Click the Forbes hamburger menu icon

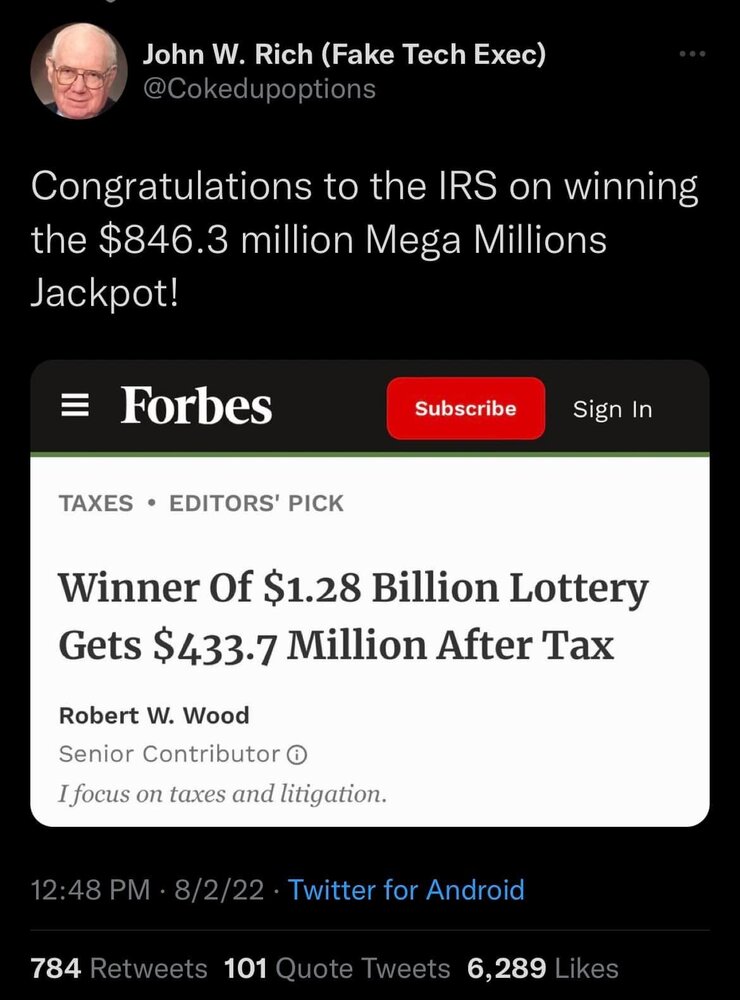click(x=69, y=408)
